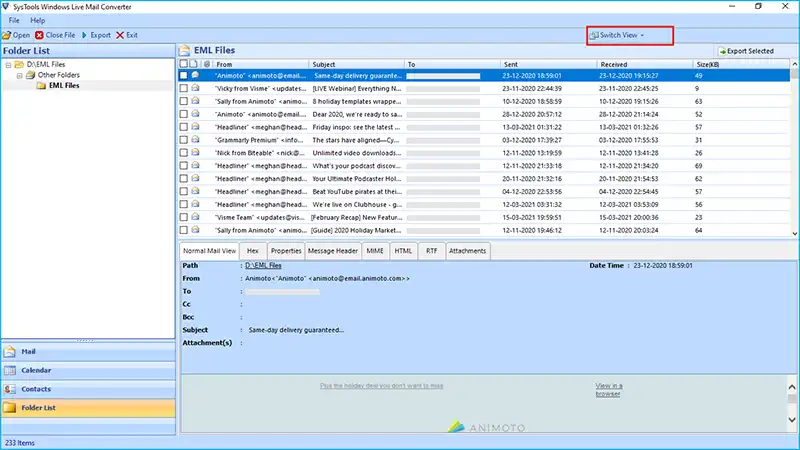This screenshot has height=450, width=800.
Task: Click the Exit toolbar button
Action: tap(127, 35)
